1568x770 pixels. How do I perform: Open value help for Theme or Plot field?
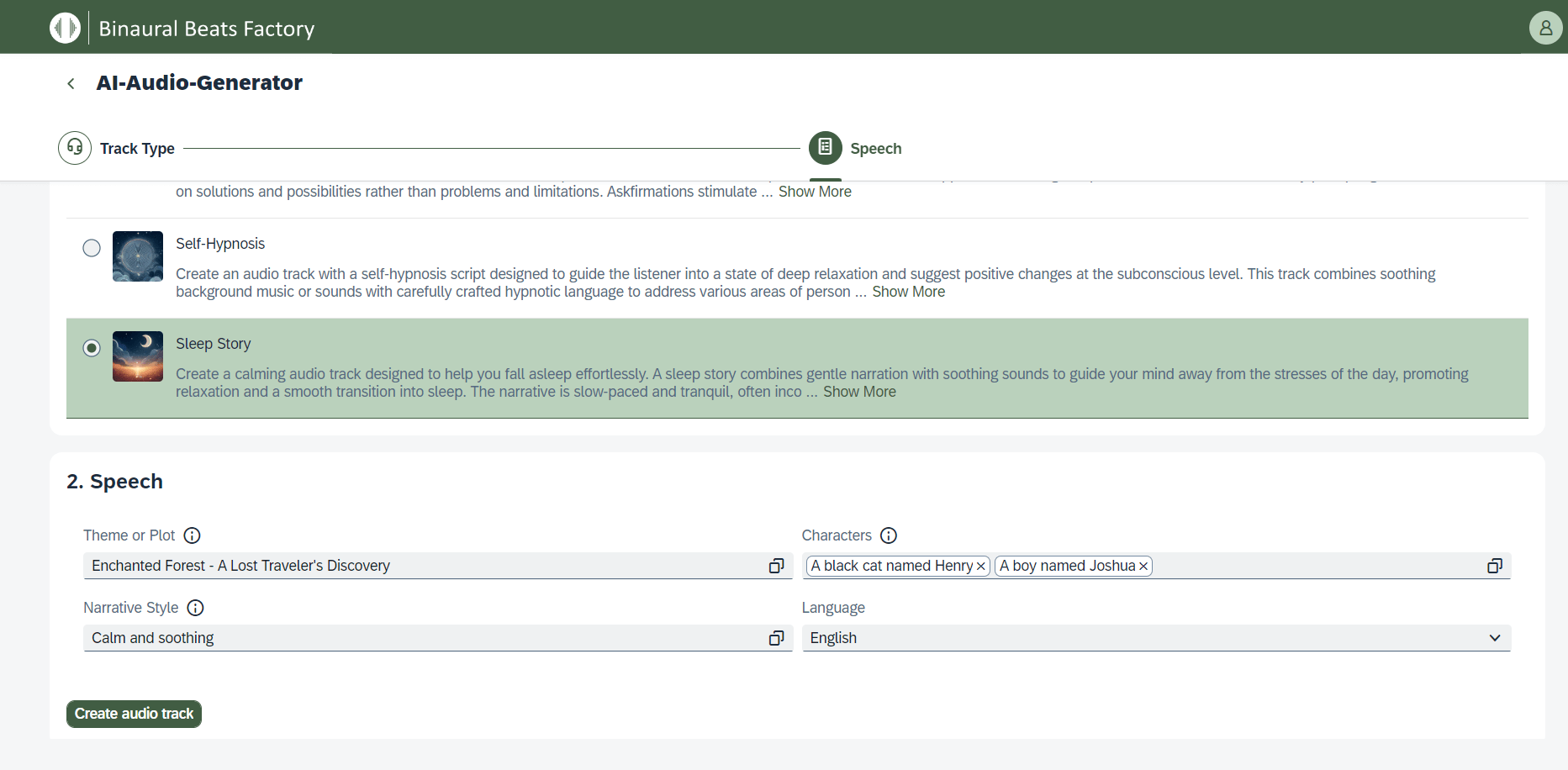coord(776,566)
